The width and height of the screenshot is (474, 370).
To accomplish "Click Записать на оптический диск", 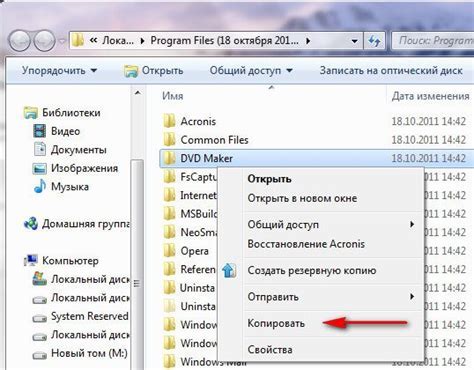I will pos(391,71).
